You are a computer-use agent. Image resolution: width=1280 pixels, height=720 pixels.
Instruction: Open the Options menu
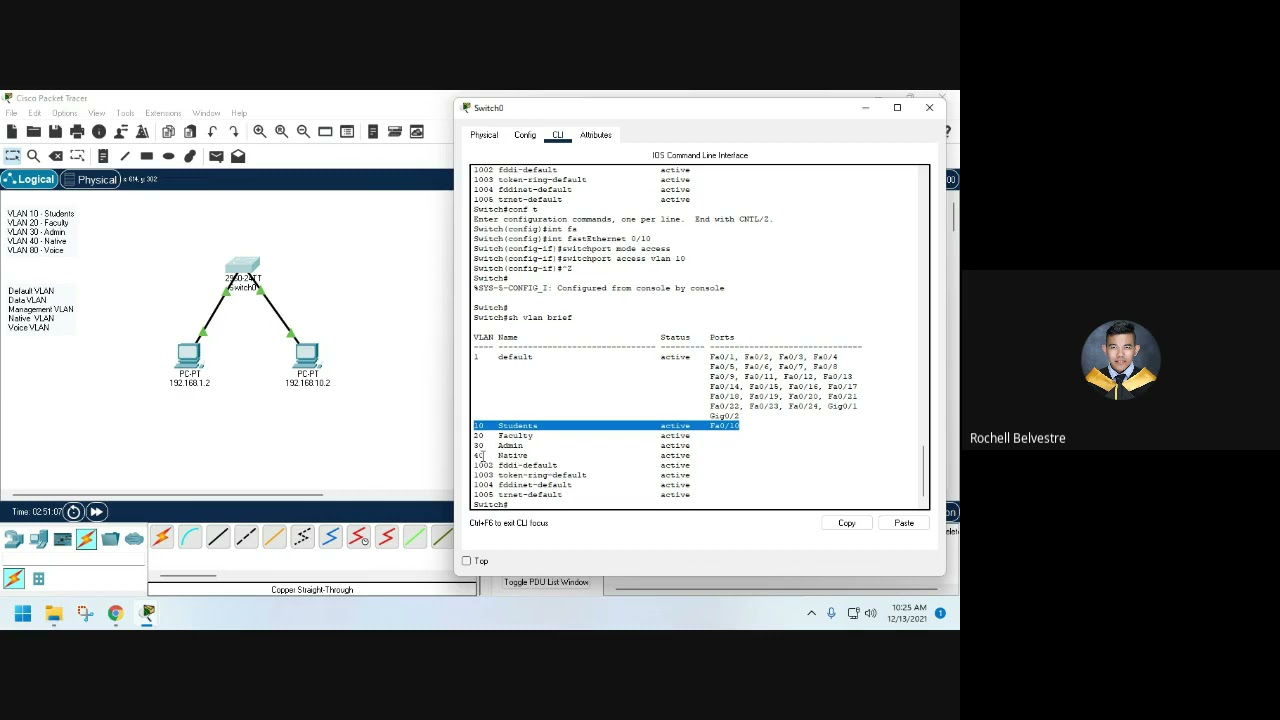(x=64, y=113)
